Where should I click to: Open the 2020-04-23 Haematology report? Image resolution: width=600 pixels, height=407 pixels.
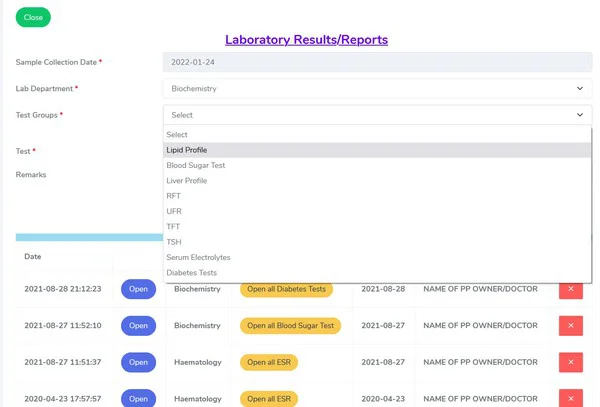139,398
